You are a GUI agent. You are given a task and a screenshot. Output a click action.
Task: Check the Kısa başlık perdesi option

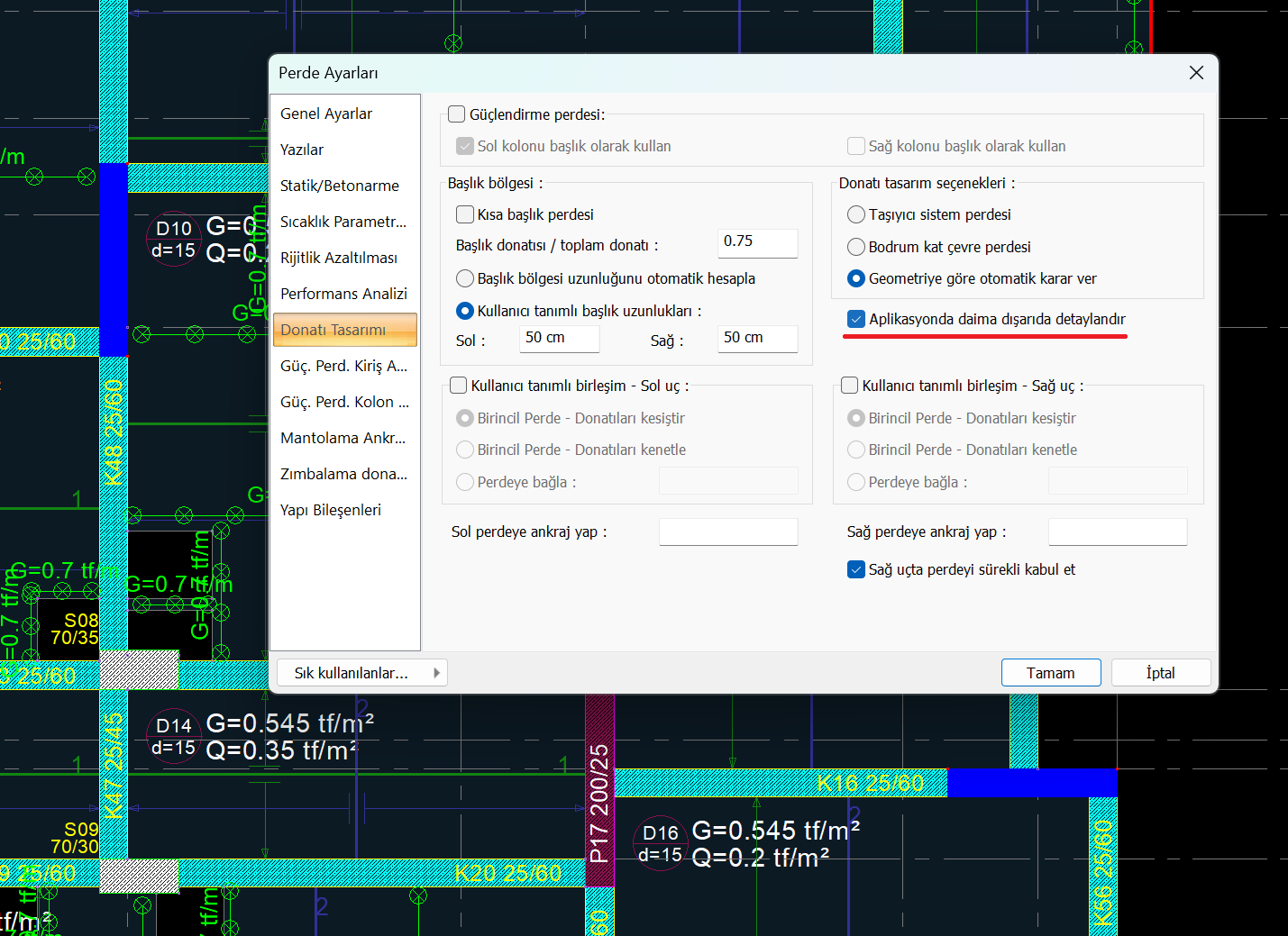click(465, 214)
